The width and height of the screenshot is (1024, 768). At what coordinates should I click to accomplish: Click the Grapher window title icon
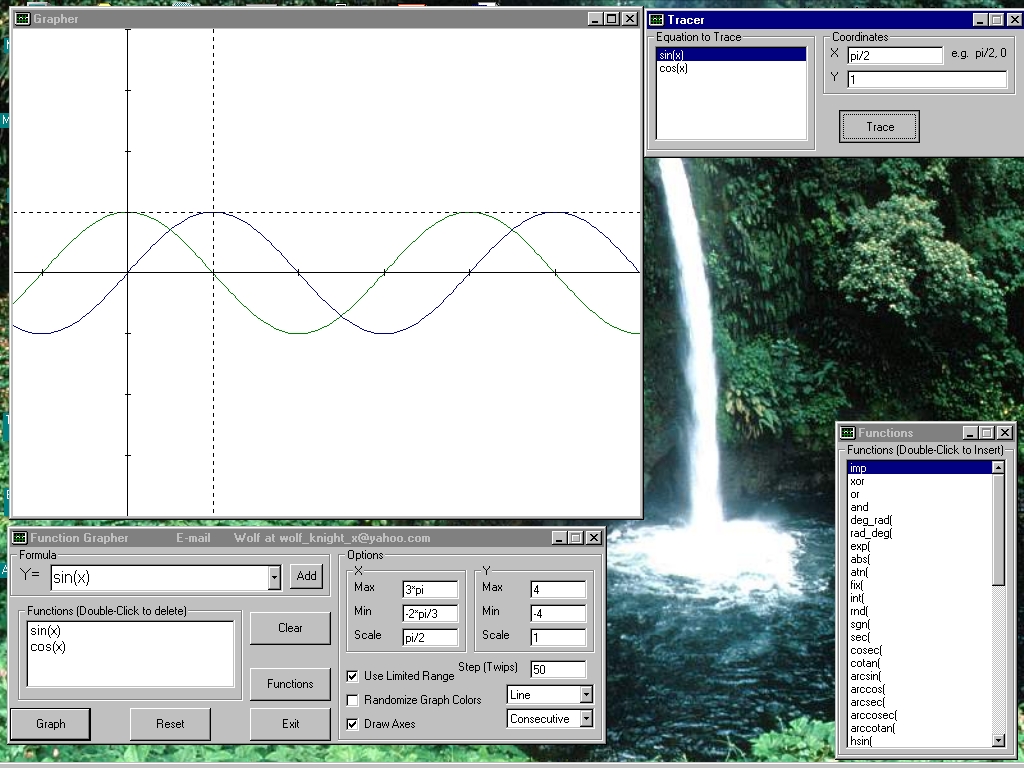click(22, 19)
